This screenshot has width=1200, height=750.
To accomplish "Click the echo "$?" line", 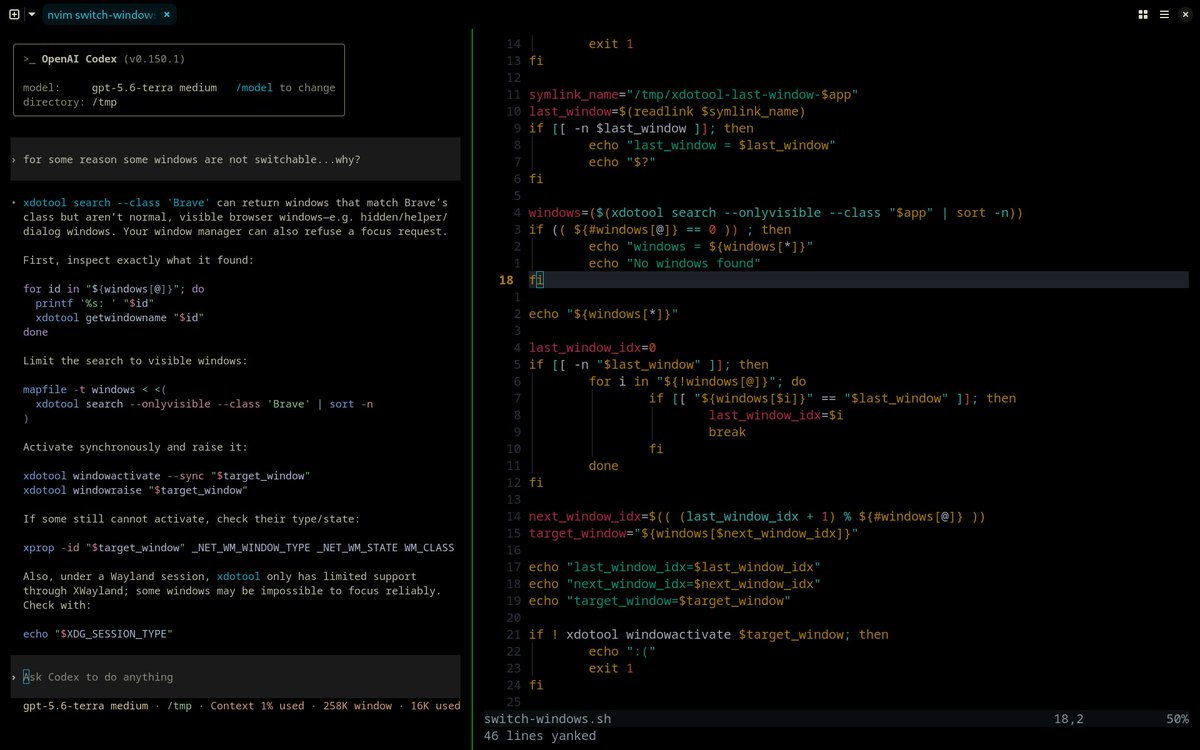I will (622, 162).
